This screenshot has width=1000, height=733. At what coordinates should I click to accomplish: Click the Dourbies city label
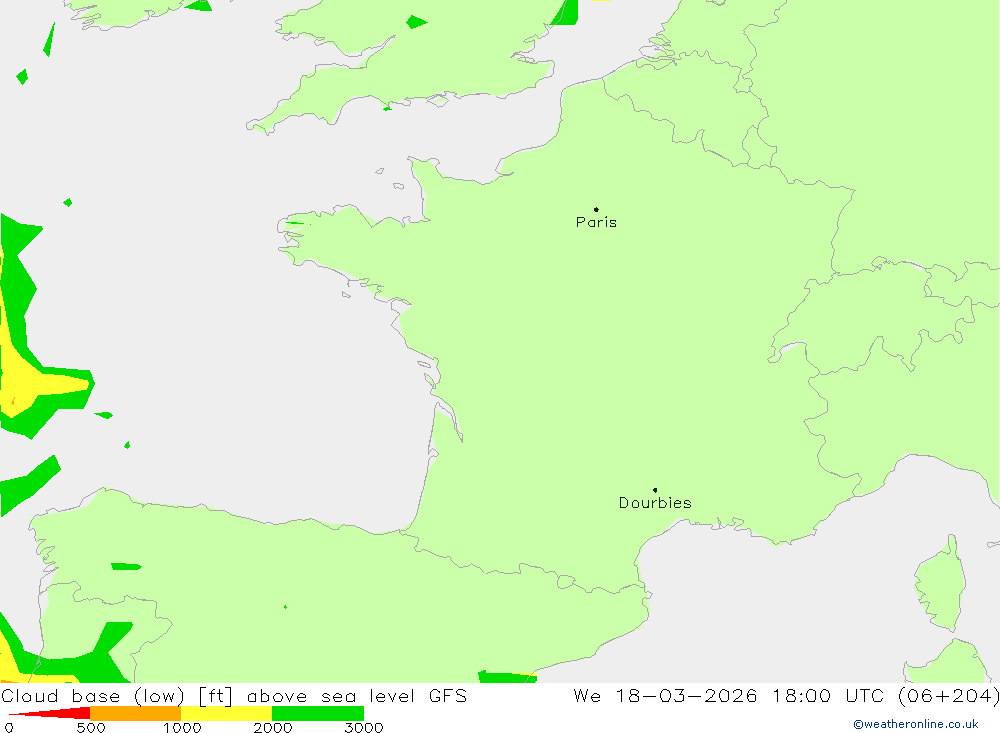pos(655,503)
